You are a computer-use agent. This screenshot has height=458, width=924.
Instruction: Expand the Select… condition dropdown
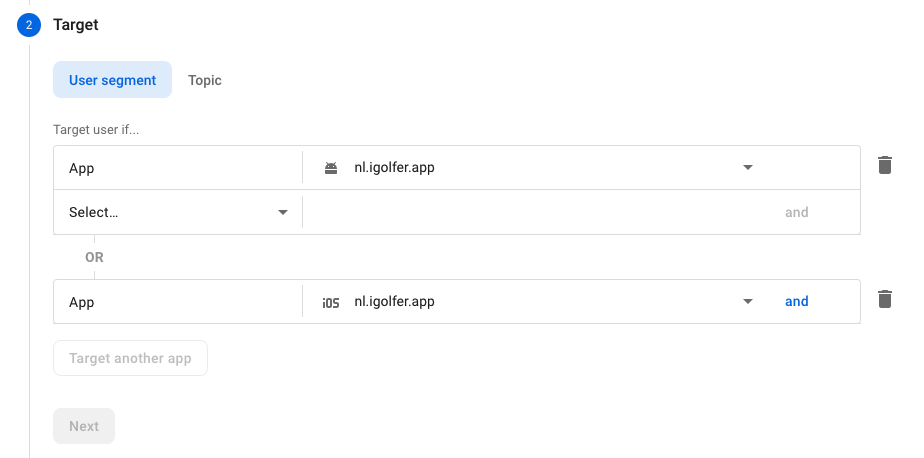point(178,212)
